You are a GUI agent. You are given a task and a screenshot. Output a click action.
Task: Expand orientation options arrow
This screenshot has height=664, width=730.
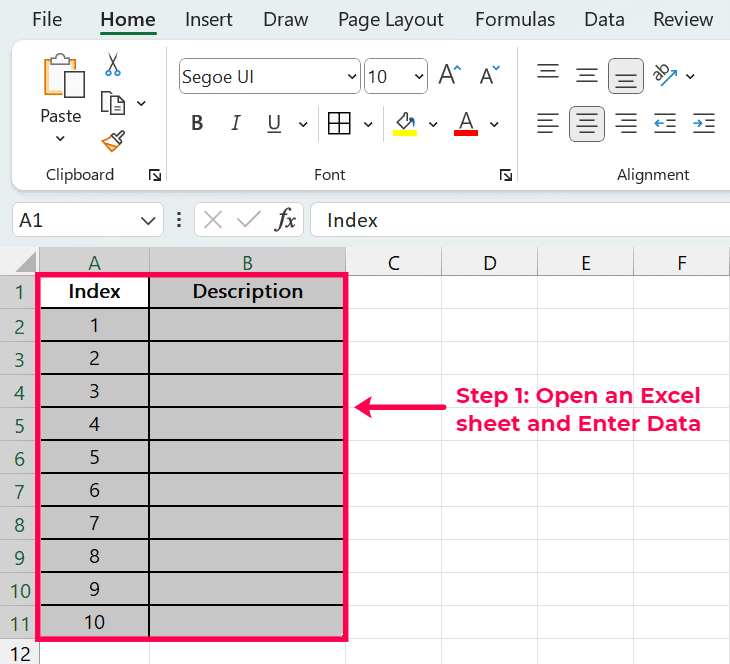pos(690,76)
